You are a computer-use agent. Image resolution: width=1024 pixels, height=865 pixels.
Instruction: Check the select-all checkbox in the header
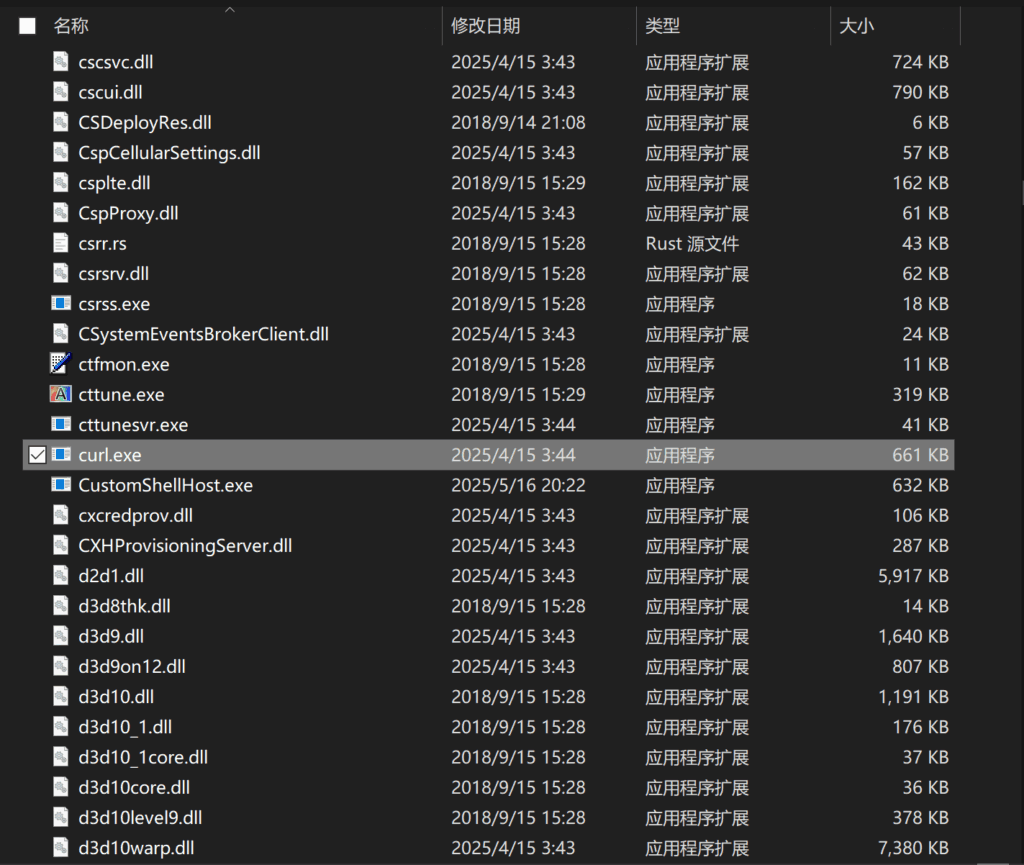point(27,25)
